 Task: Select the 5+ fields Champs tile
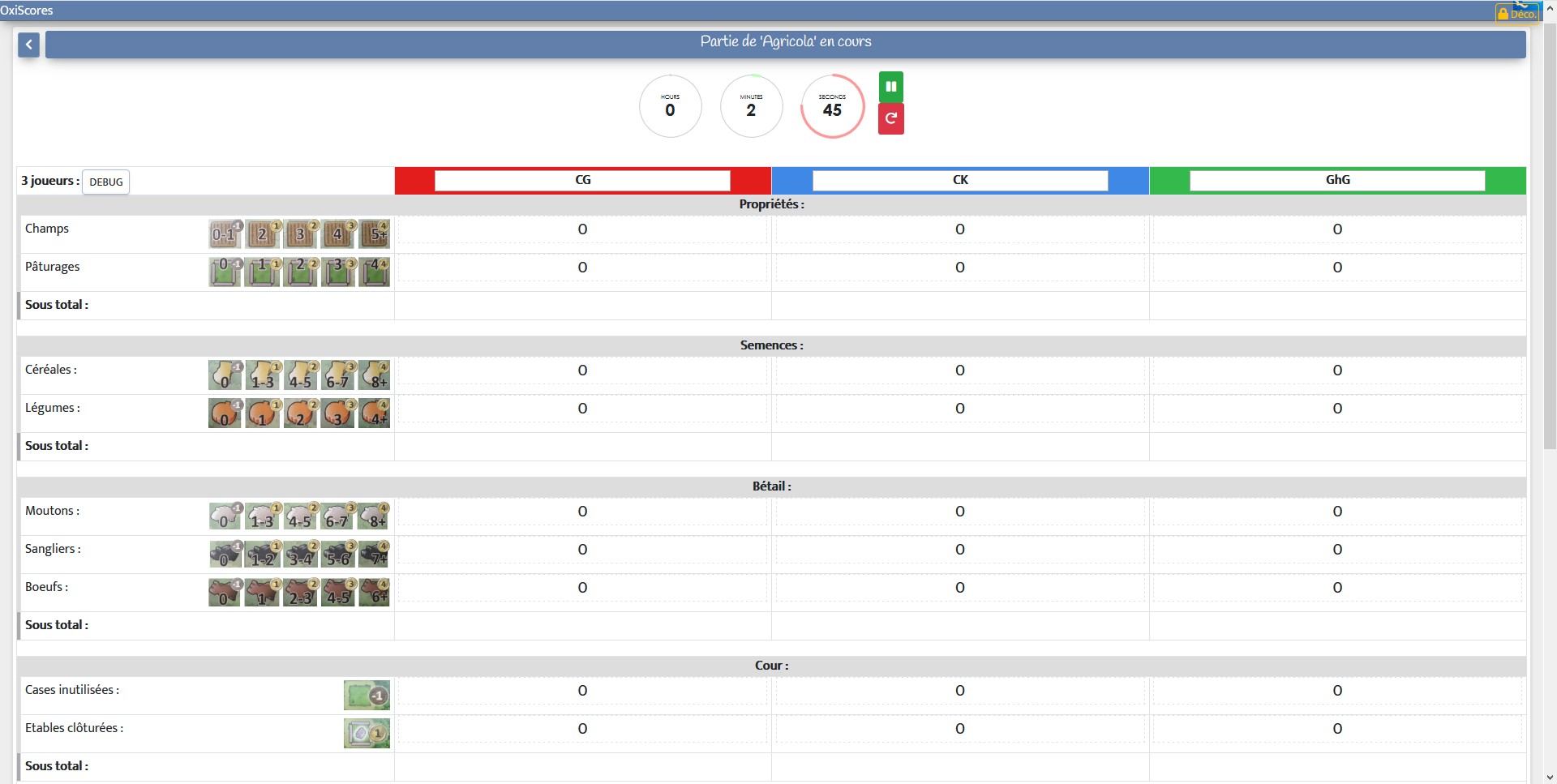click(375, 234)
